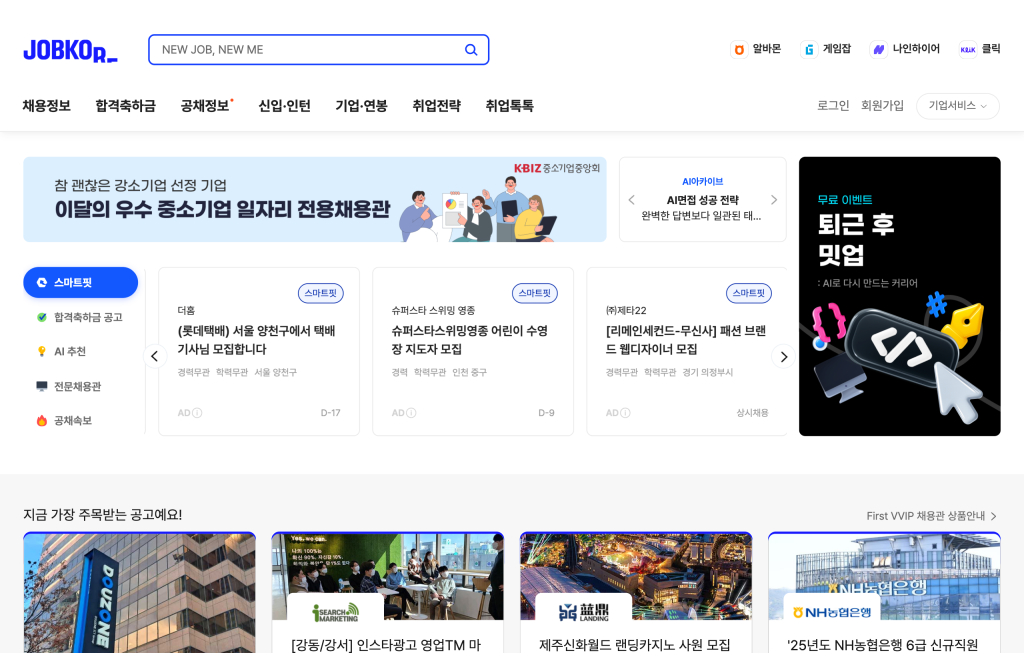Click the 로그인 link
Viewport: 1024px width, 653px height.
[x=833, y=106]
